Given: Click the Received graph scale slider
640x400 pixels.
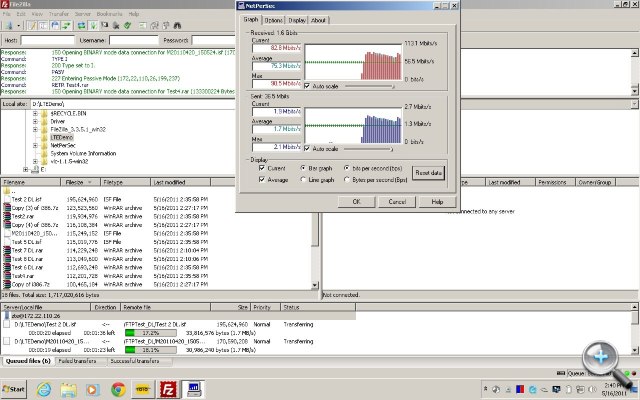Looking at the screenshot, I should click(370, 86).
